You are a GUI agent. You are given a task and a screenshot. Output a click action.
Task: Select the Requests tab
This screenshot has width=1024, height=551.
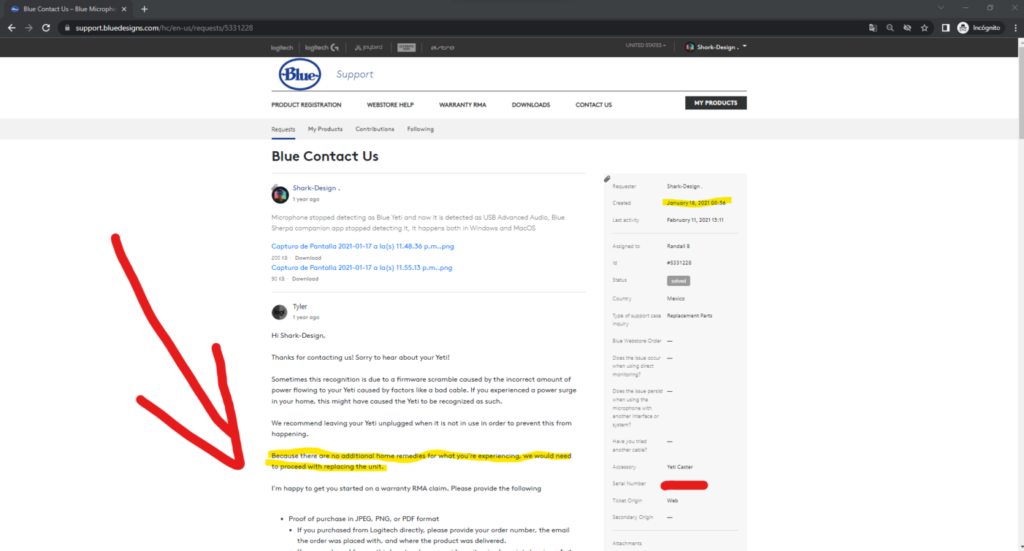coord(283,129)
